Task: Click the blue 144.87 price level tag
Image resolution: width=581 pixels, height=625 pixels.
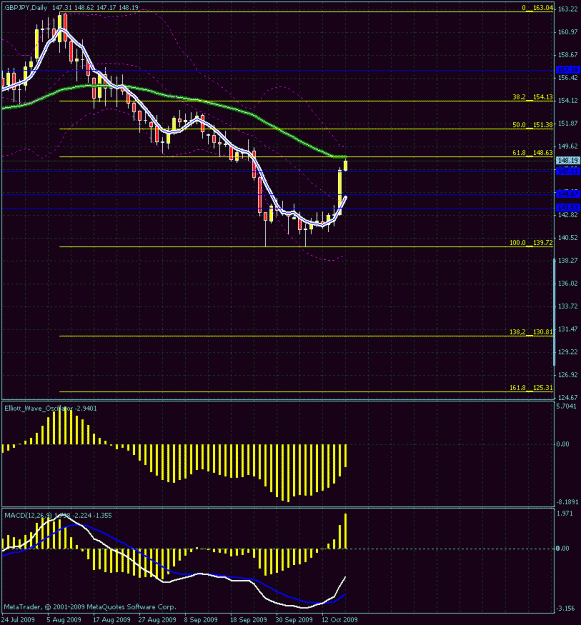Action: 568,194
